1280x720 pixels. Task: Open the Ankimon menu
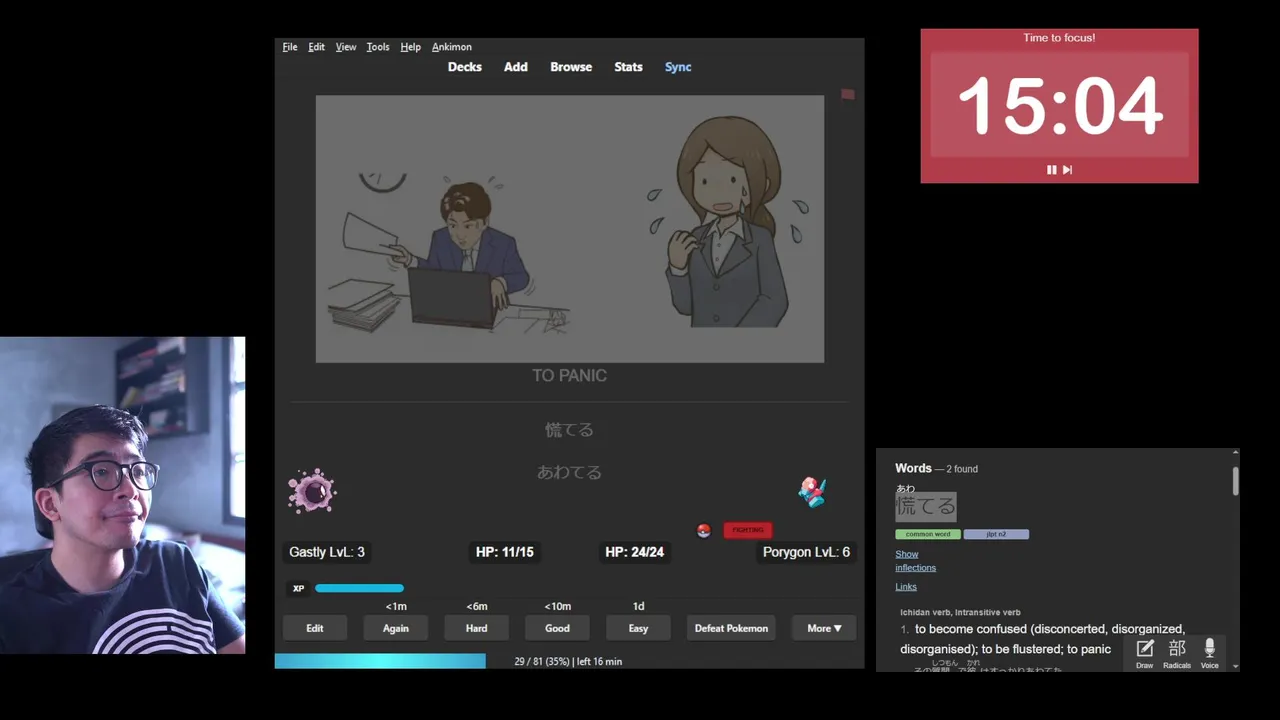point(452,47)
